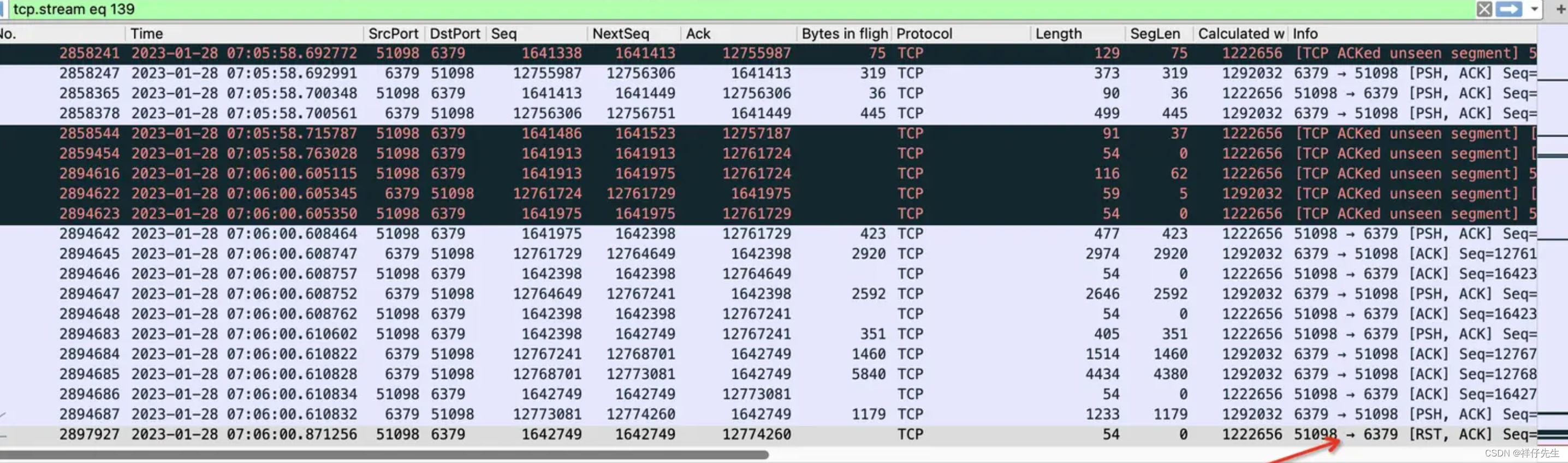Select packet number 2894642

[x=768, y=234]
